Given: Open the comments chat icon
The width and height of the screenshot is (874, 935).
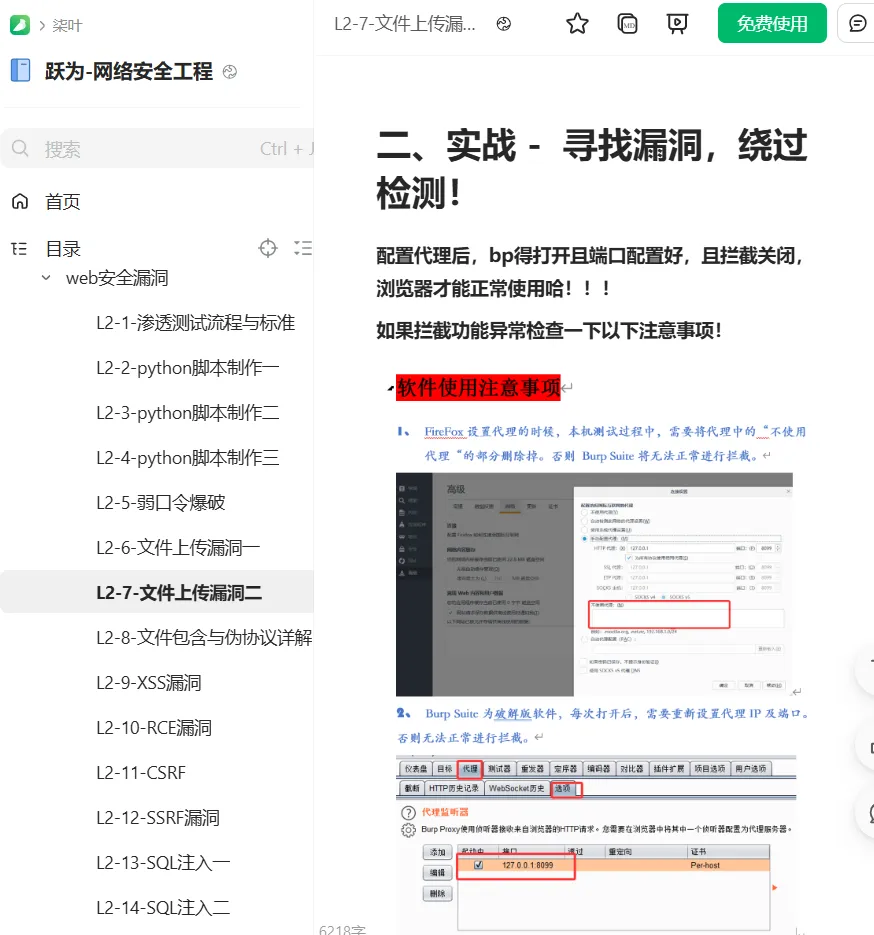Looking at the screenshot, I should pos(857,23).
